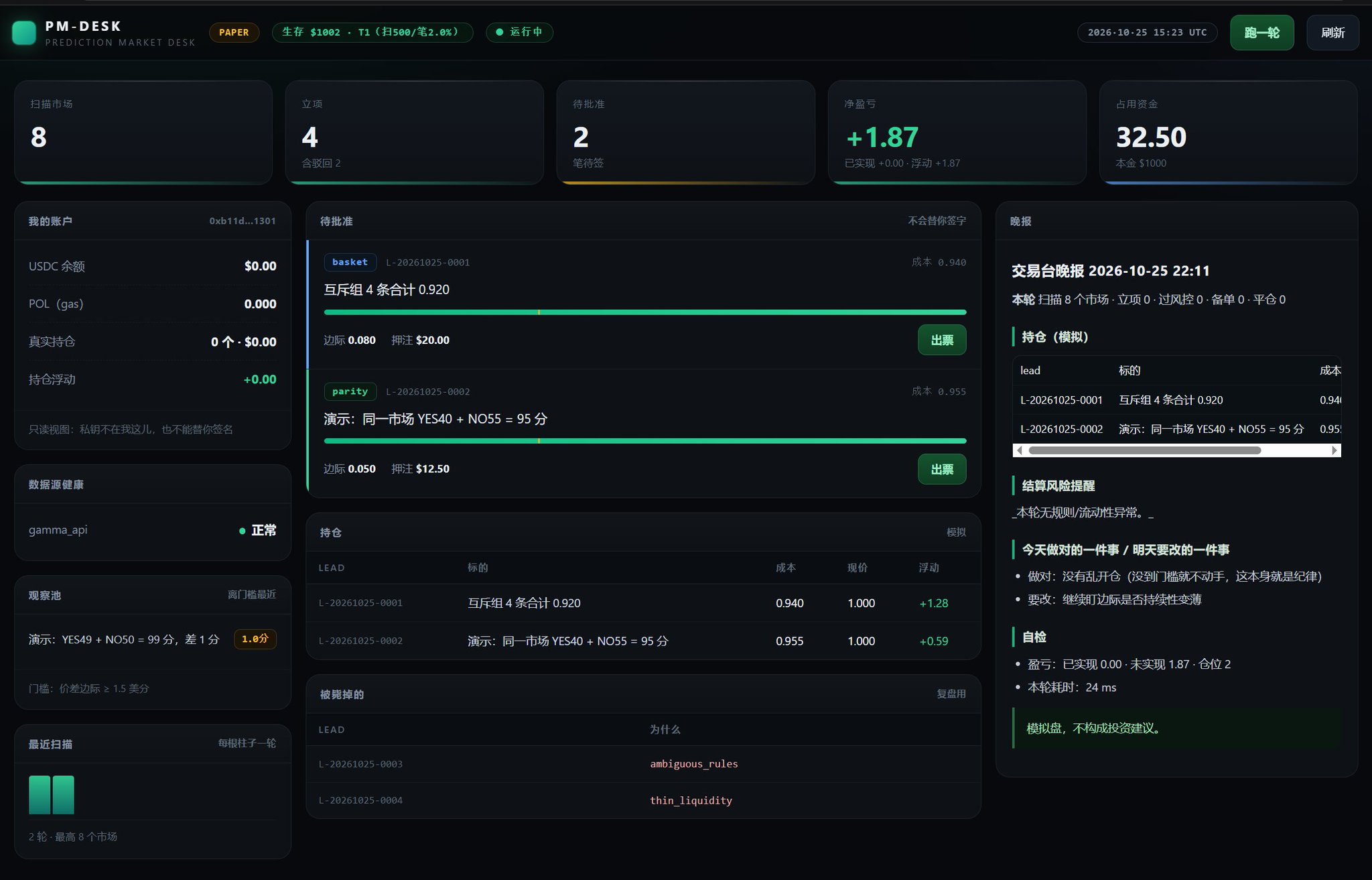The image size is (1372, 880).
Task: Click the 立项 stat card
Action: 414,133
